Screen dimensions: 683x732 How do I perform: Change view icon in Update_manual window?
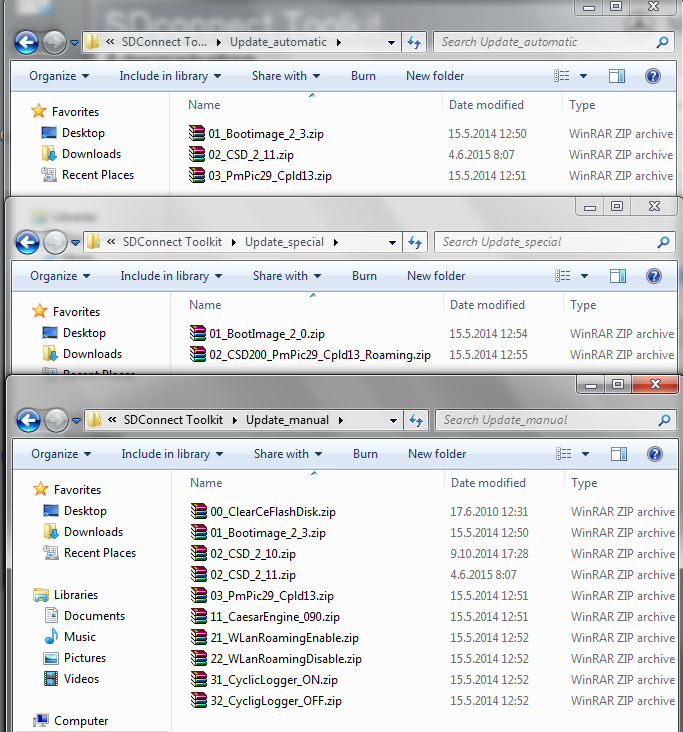tap(563, 454)
